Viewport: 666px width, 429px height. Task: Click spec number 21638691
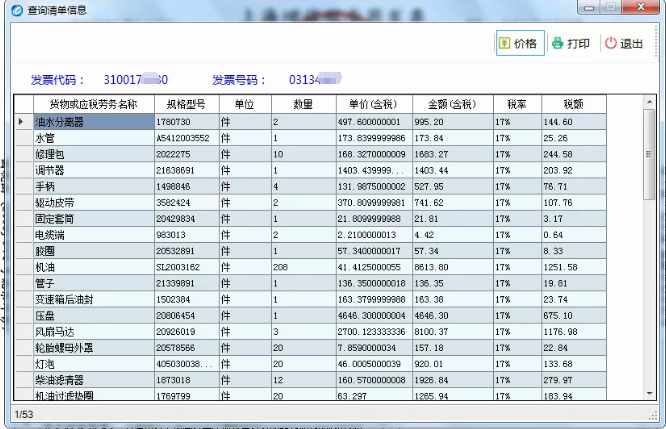186,170
